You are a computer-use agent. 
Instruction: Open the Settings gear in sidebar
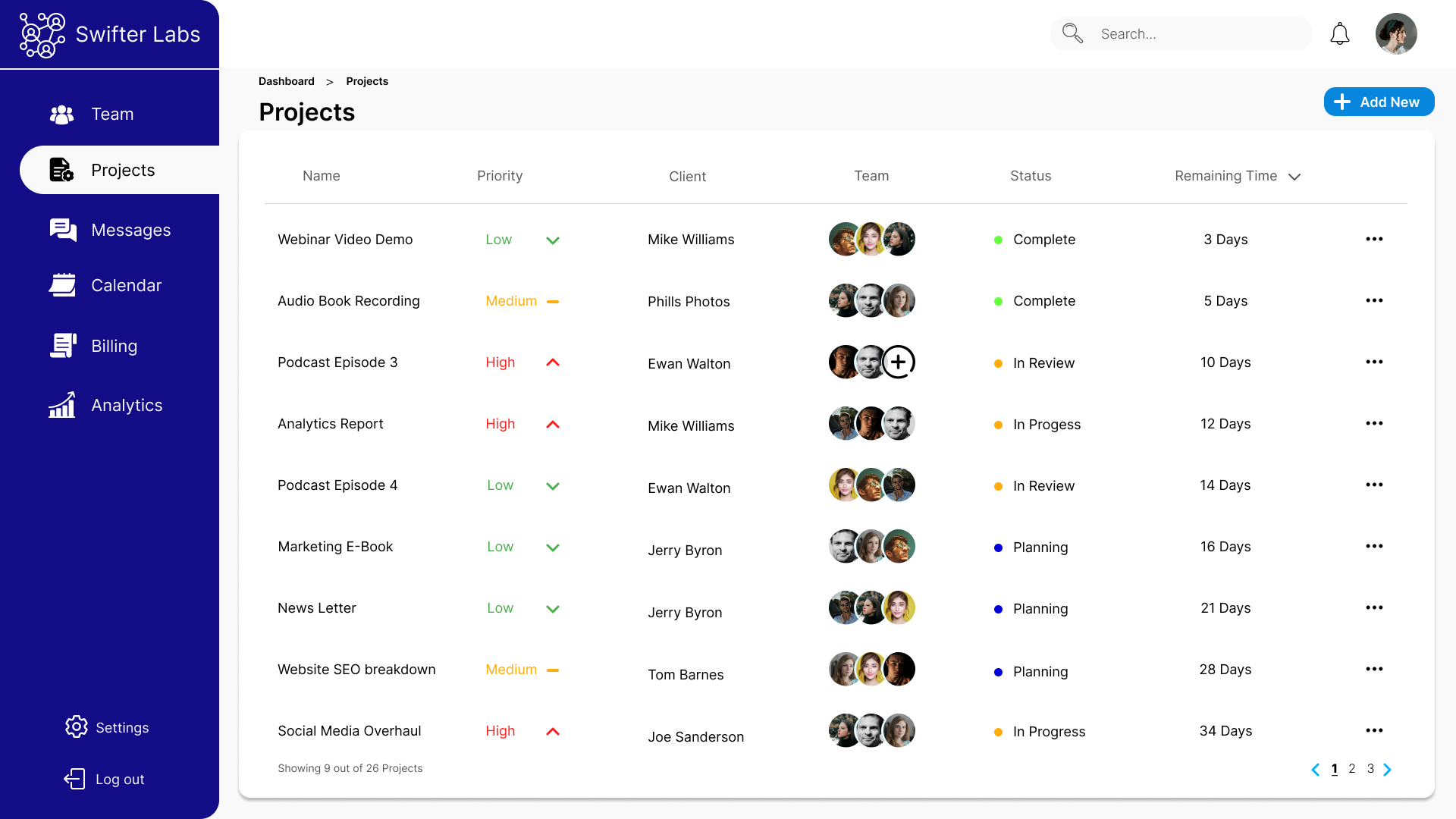click(77, 726)
